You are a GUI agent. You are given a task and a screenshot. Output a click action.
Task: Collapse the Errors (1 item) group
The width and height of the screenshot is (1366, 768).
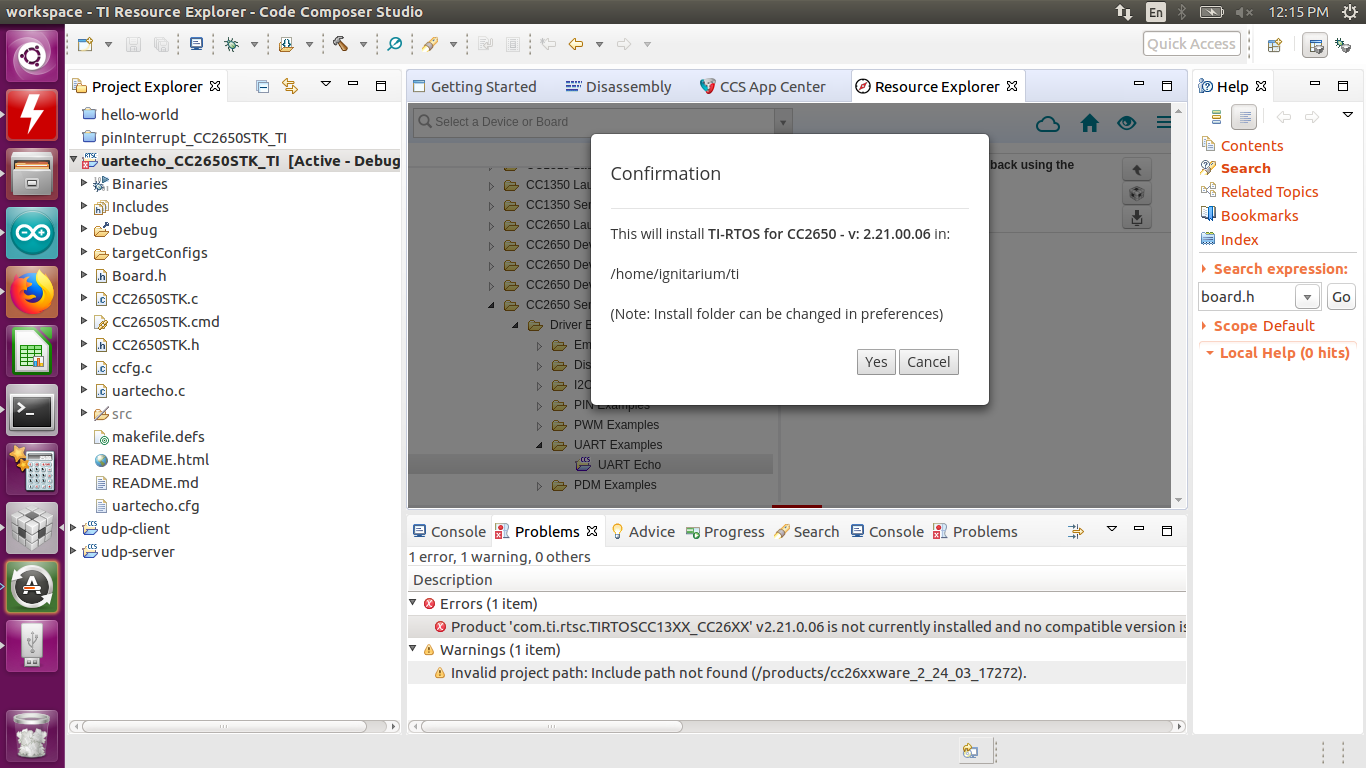point(413,603)
